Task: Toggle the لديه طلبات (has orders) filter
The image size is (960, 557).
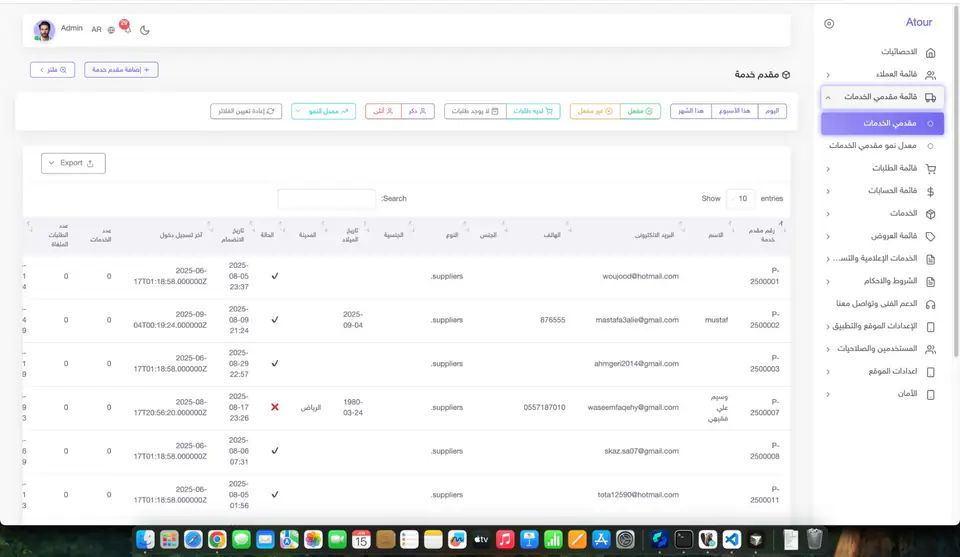Action: pos(533,111)
